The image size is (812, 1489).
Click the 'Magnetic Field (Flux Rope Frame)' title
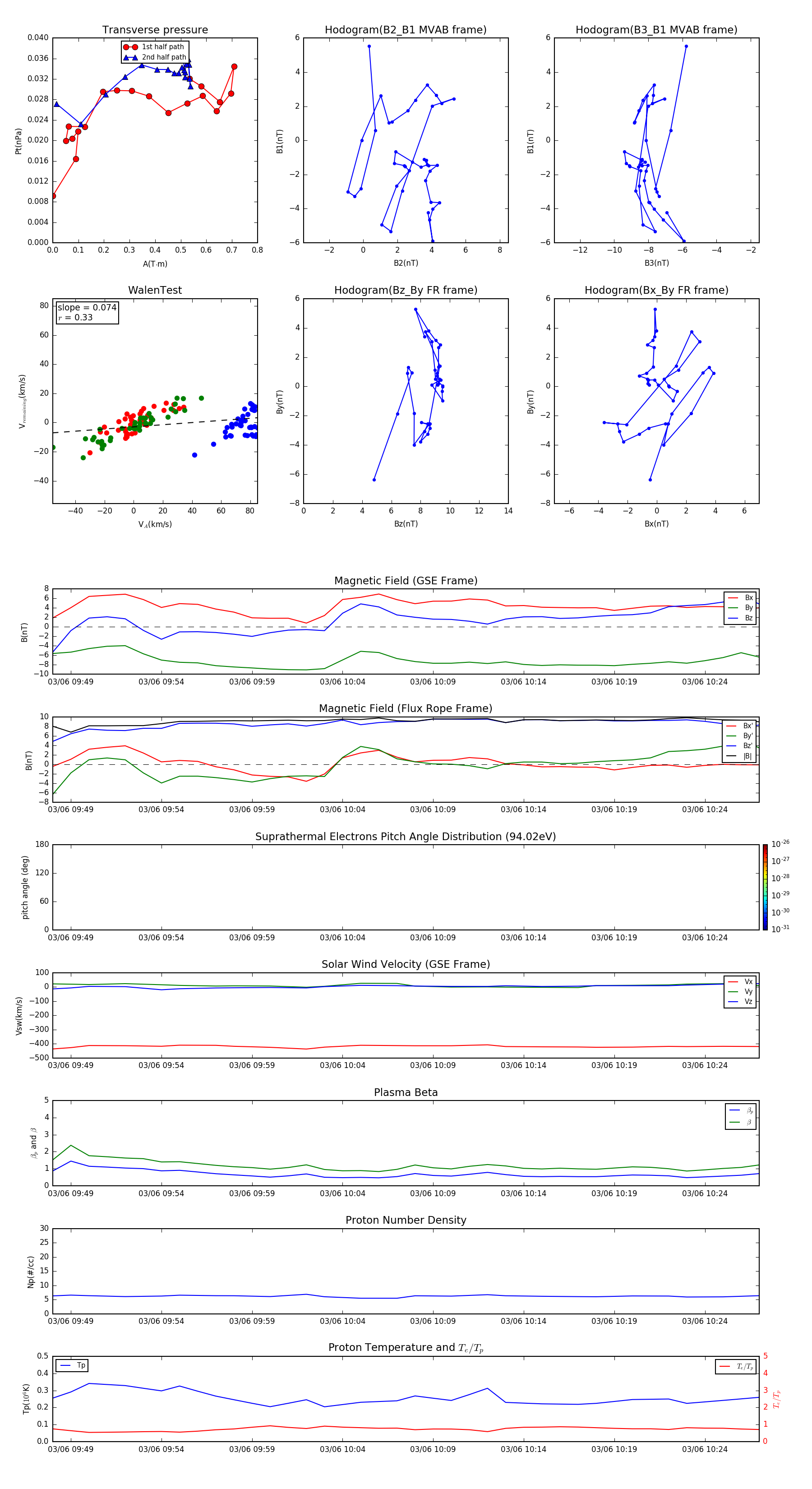406,709
